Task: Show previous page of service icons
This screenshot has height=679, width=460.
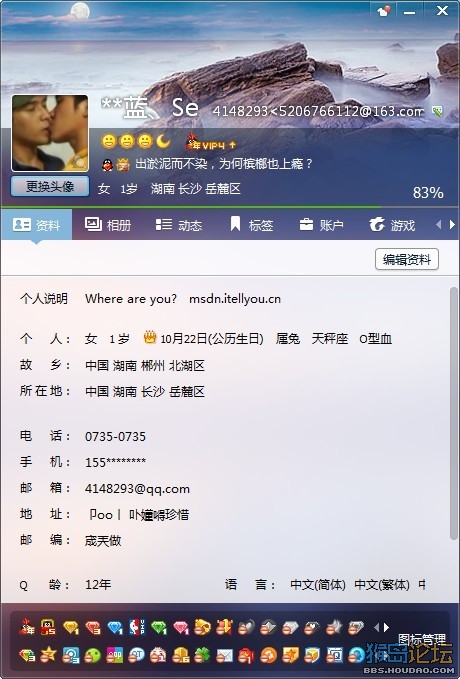Action: [x=376, y=627]
